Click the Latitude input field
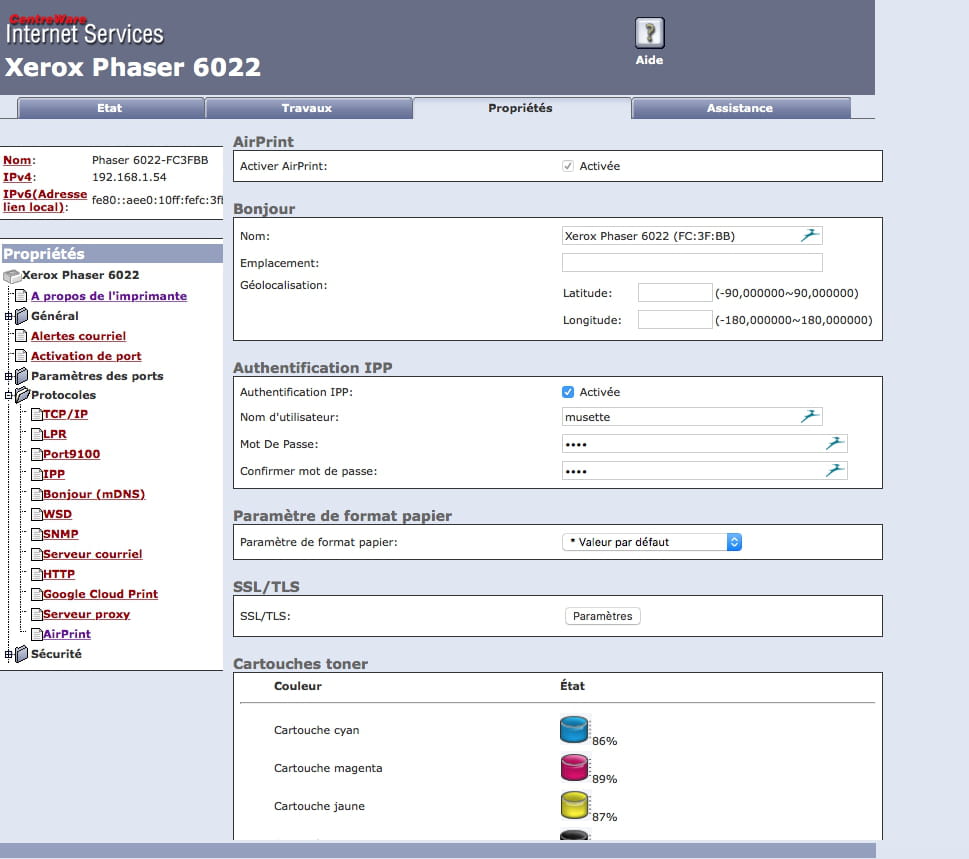Viewport: 969px width, 859px height. [675, 293]
